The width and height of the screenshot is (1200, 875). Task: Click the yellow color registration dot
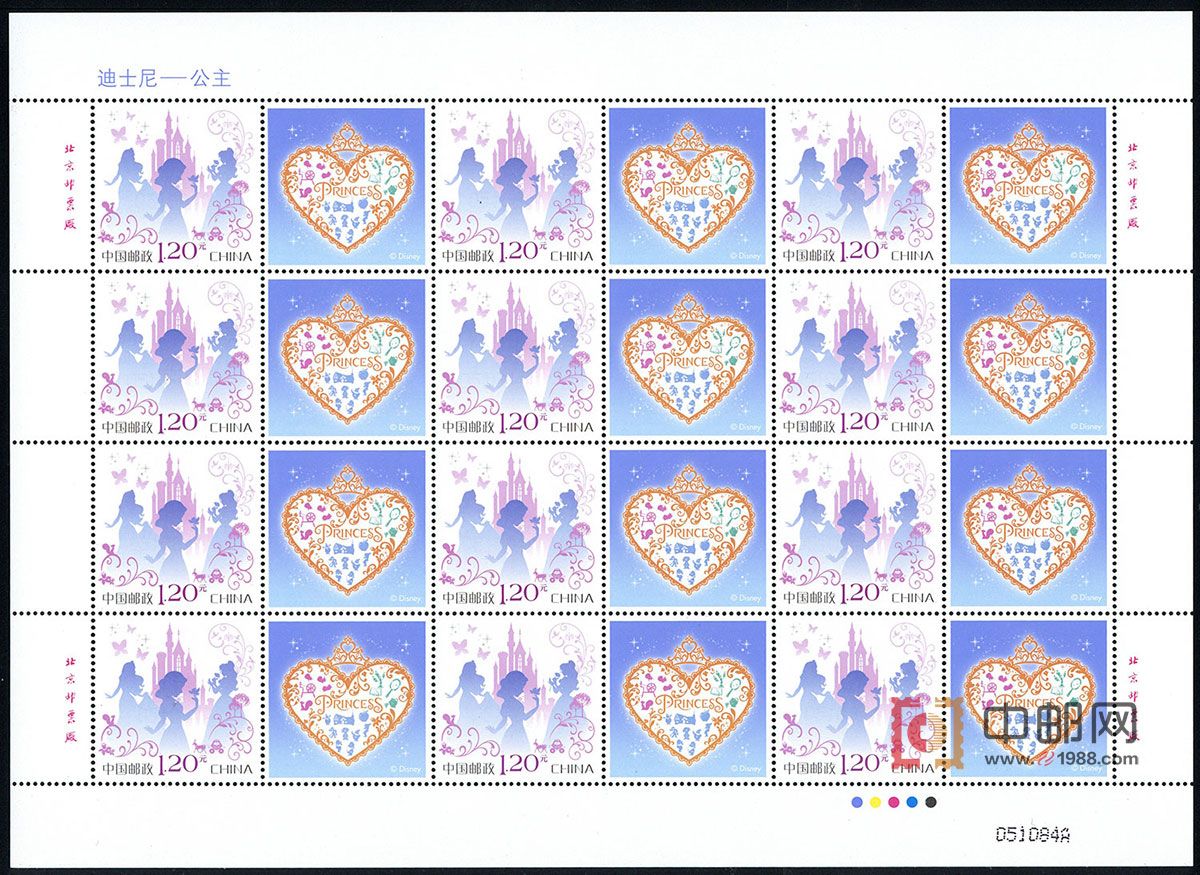874,802
